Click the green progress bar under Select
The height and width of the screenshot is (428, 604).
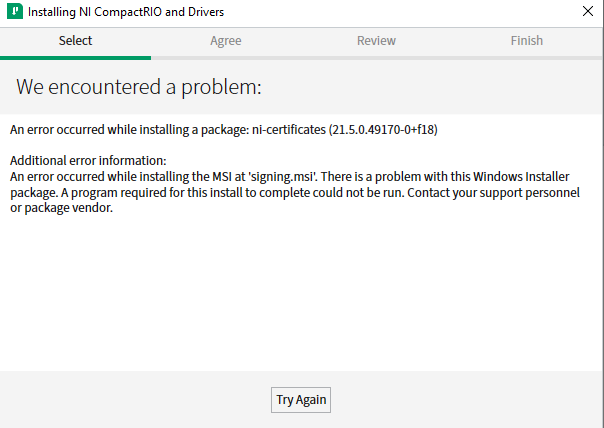coord(76,58)
